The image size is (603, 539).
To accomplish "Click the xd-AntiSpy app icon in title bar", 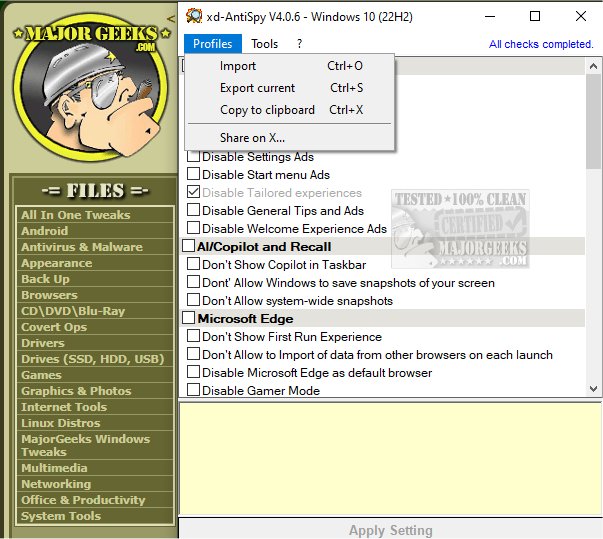I will tap(194, 16).
